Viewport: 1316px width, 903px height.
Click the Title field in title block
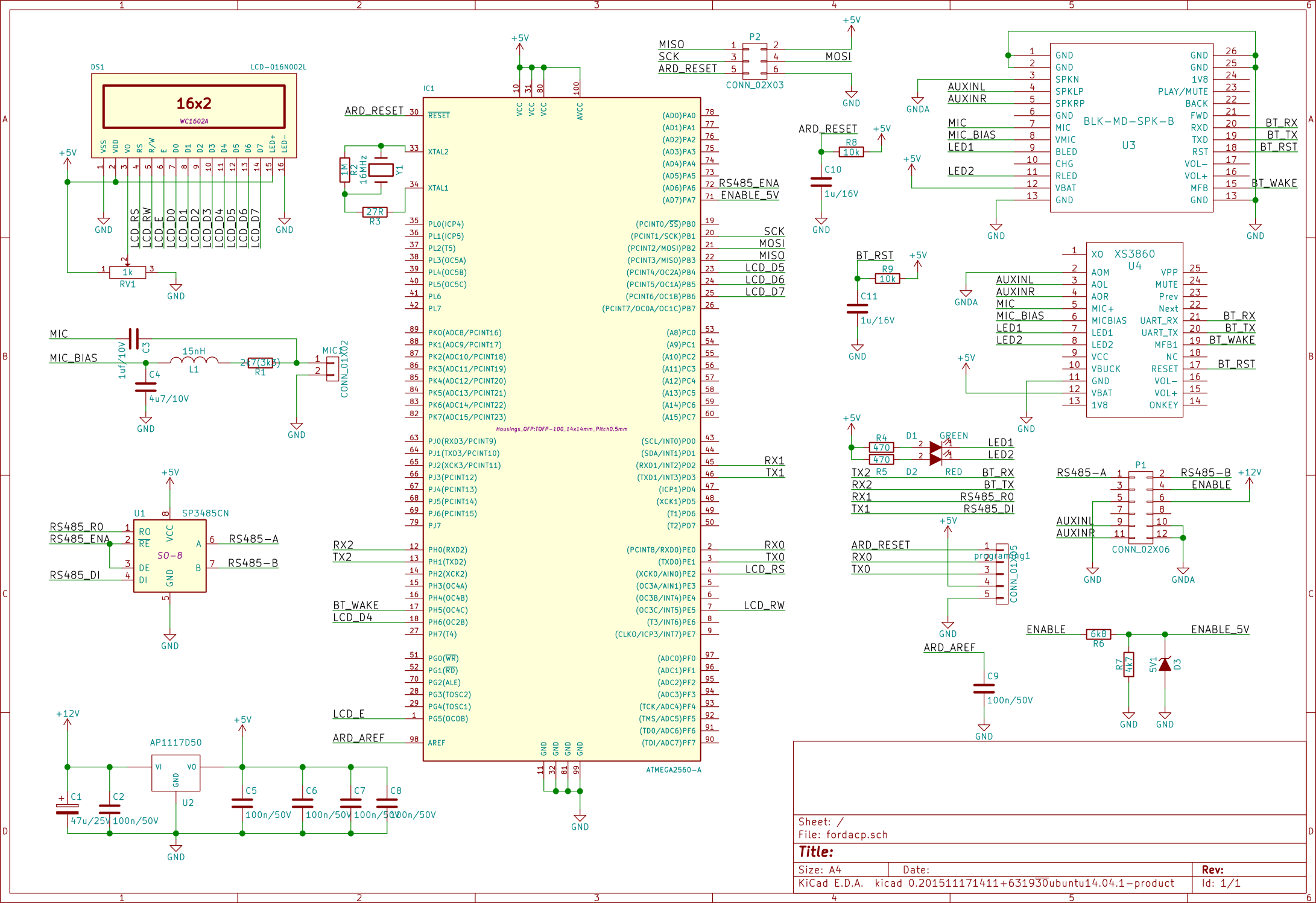point(816,852)
